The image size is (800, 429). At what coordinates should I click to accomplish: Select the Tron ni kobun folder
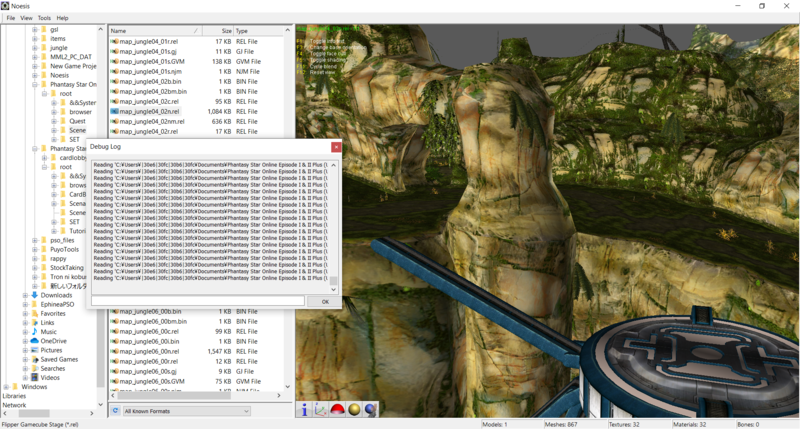click(x=68, y=277)
